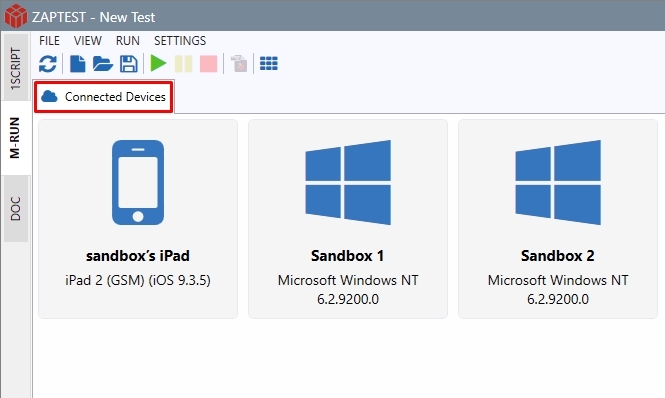The image size is (665, 398).
Task: Open the RUN menu
Action: point(128,41)
